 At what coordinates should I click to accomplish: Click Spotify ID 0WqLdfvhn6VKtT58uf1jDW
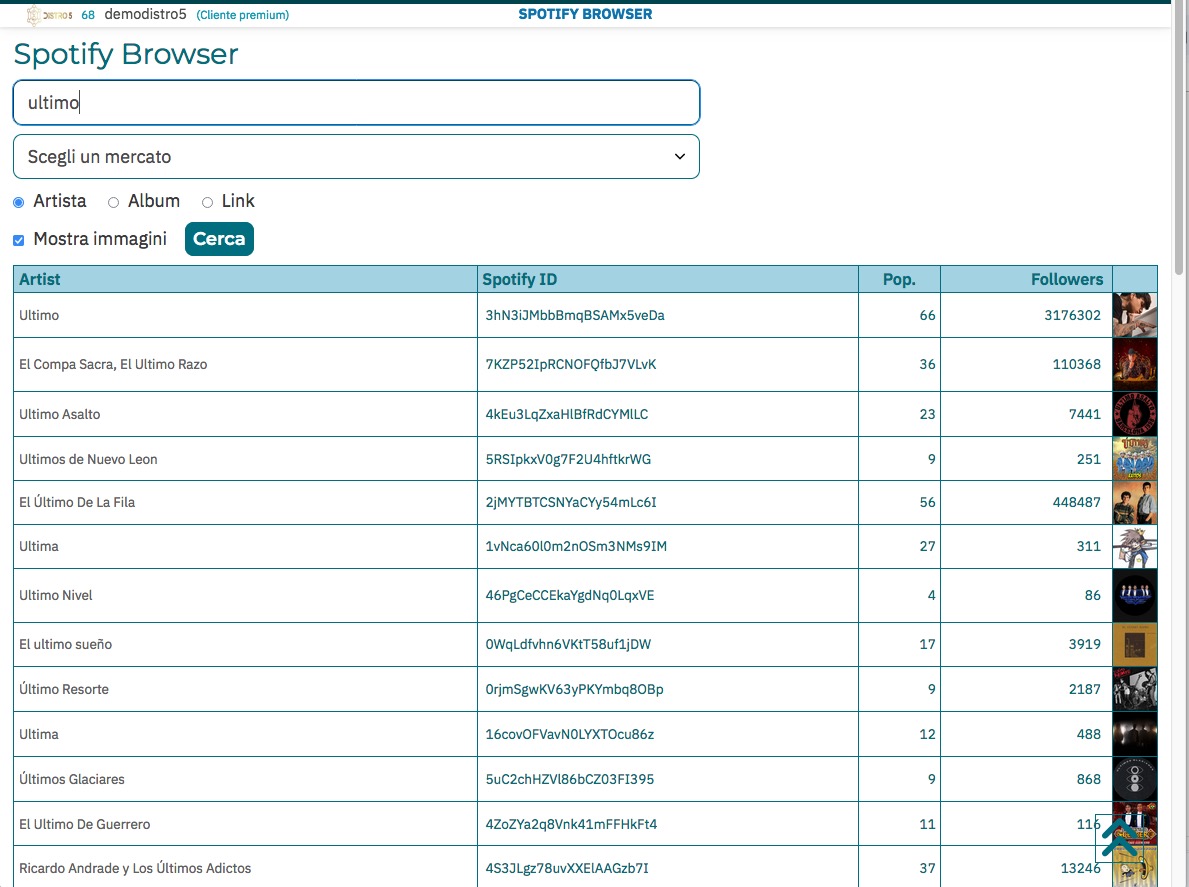coord(568,644)
